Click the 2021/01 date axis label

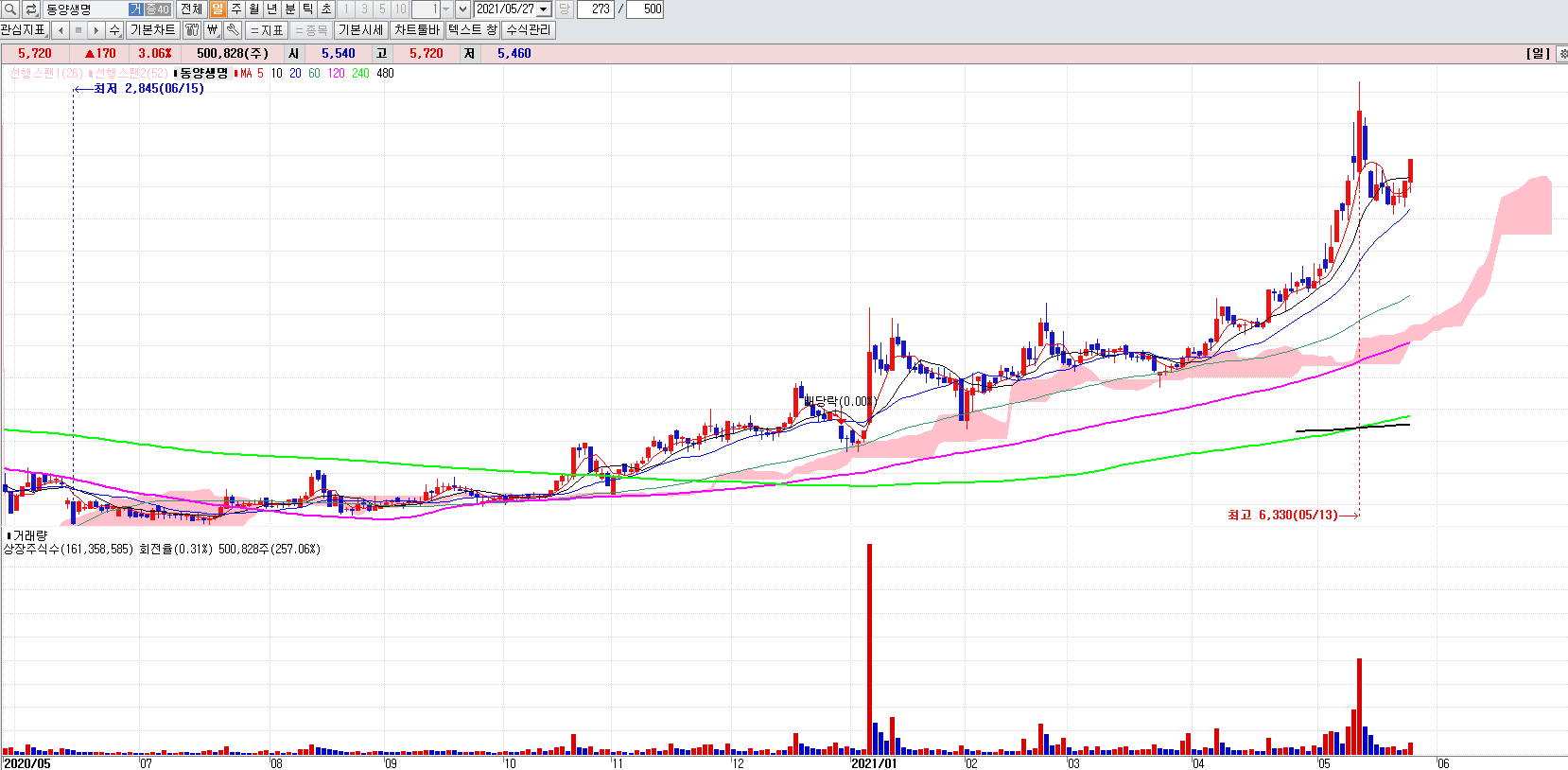pos(873,763)
